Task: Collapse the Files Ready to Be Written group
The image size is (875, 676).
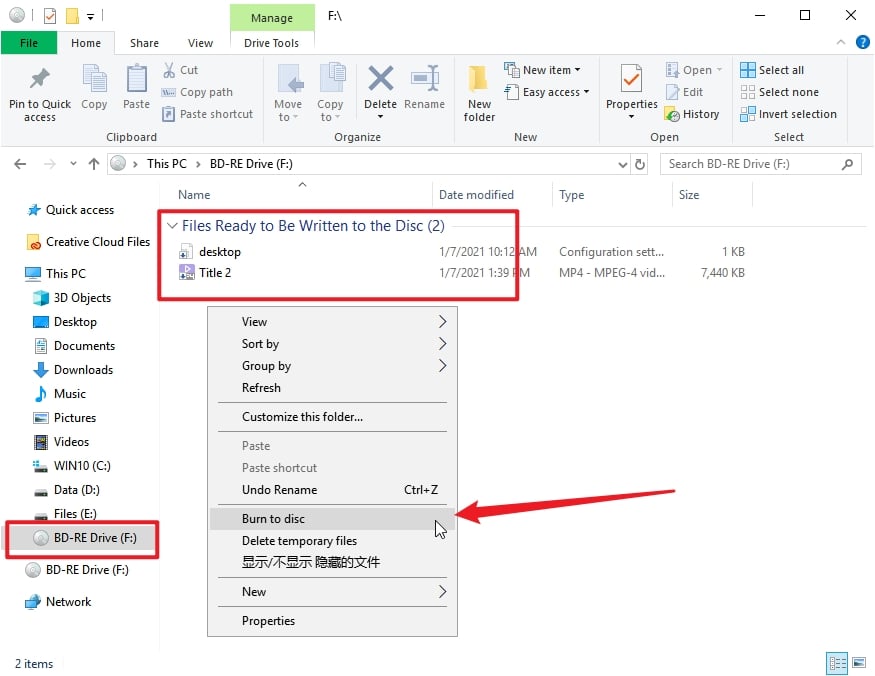Action: 173,227
